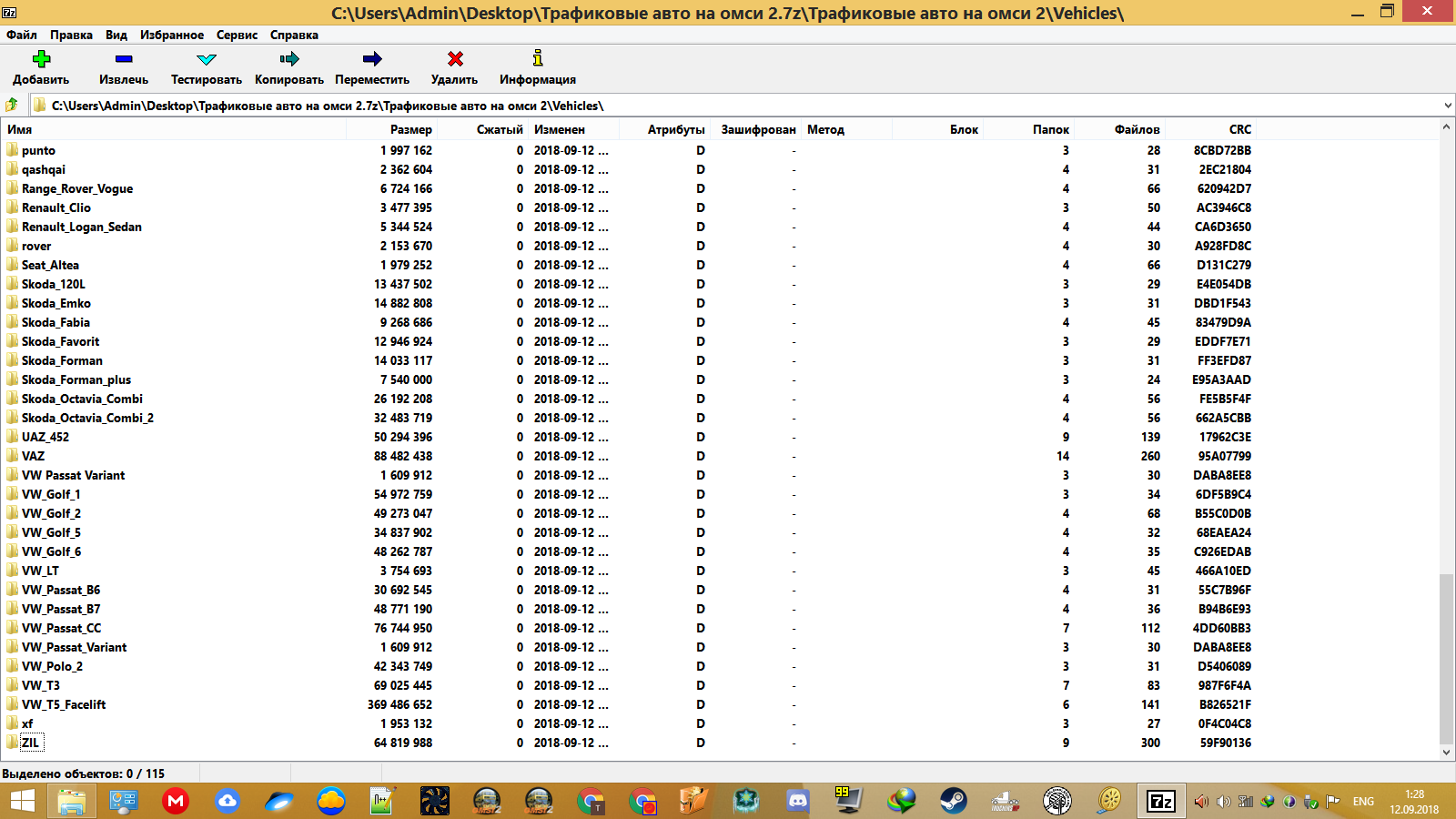The width and height of the screenshot is (1456, 819).
Task: Go up one folder level icon
Action: tap(12, 105)
